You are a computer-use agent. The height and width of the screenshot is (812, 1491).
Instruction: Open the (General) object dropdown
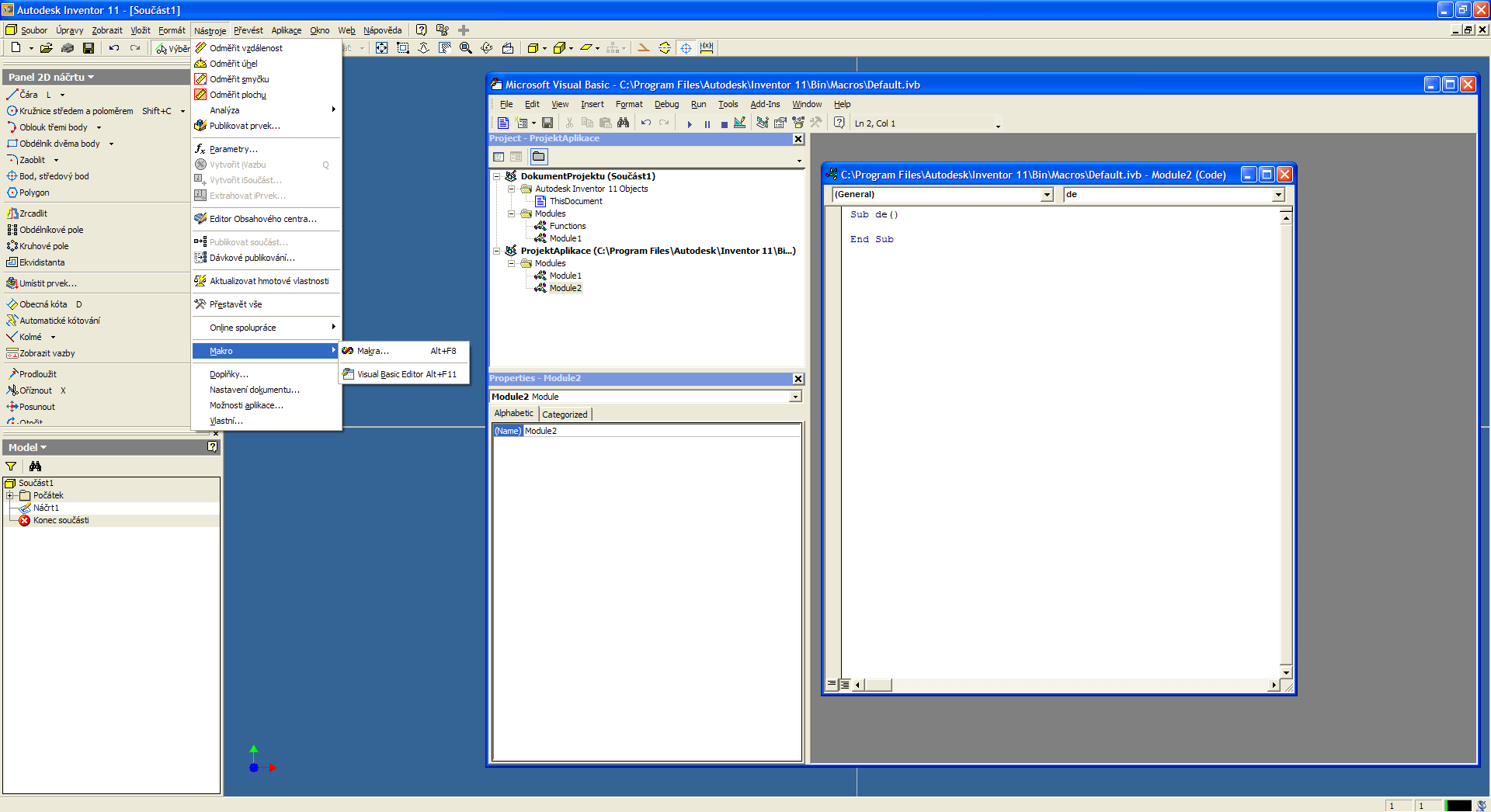click(1047, 195)
